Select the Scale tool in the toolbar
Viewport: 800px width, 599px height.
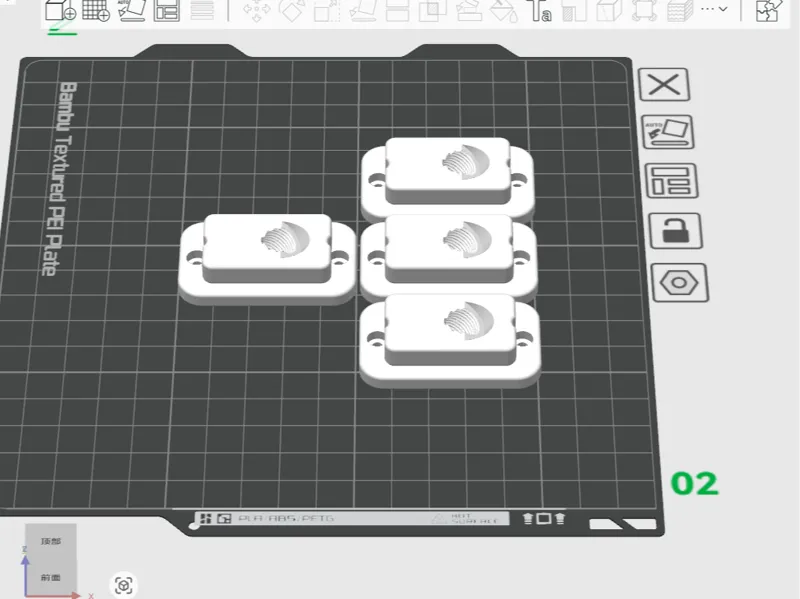click(x=327, y=10)
